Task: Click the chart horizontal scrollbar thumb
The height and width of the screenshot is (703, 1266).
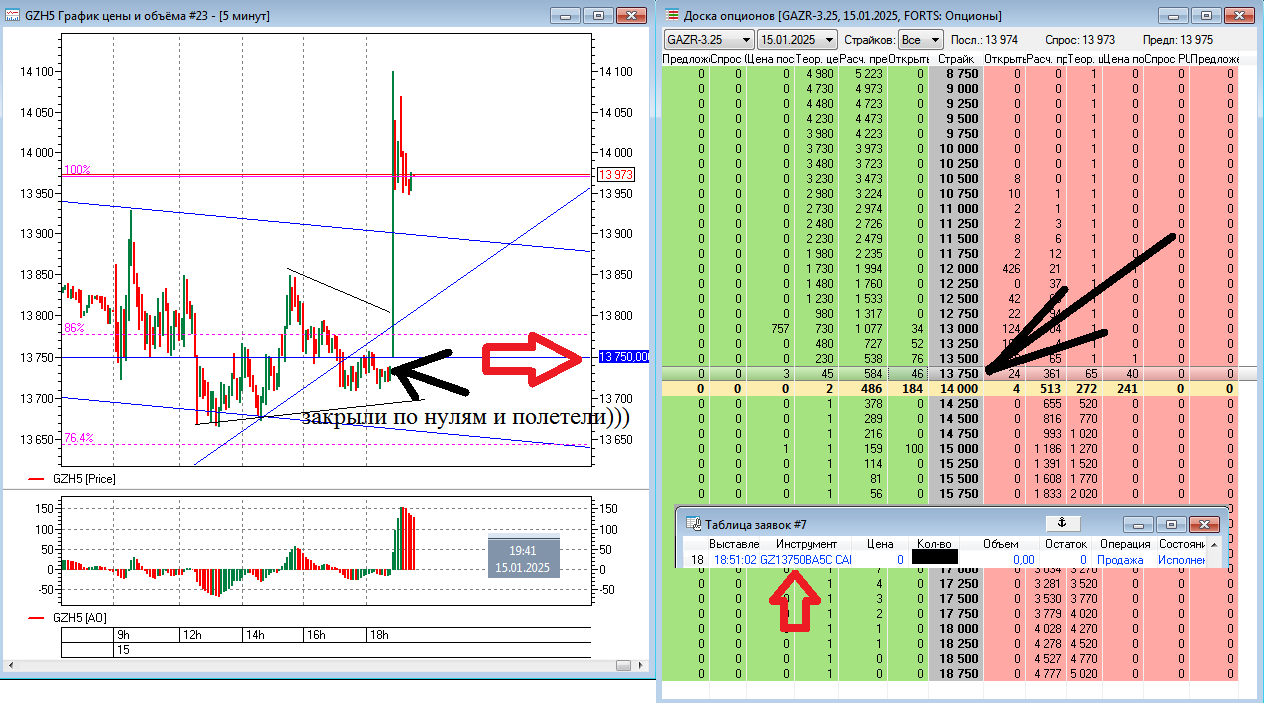Action: [x=624, y=665]
